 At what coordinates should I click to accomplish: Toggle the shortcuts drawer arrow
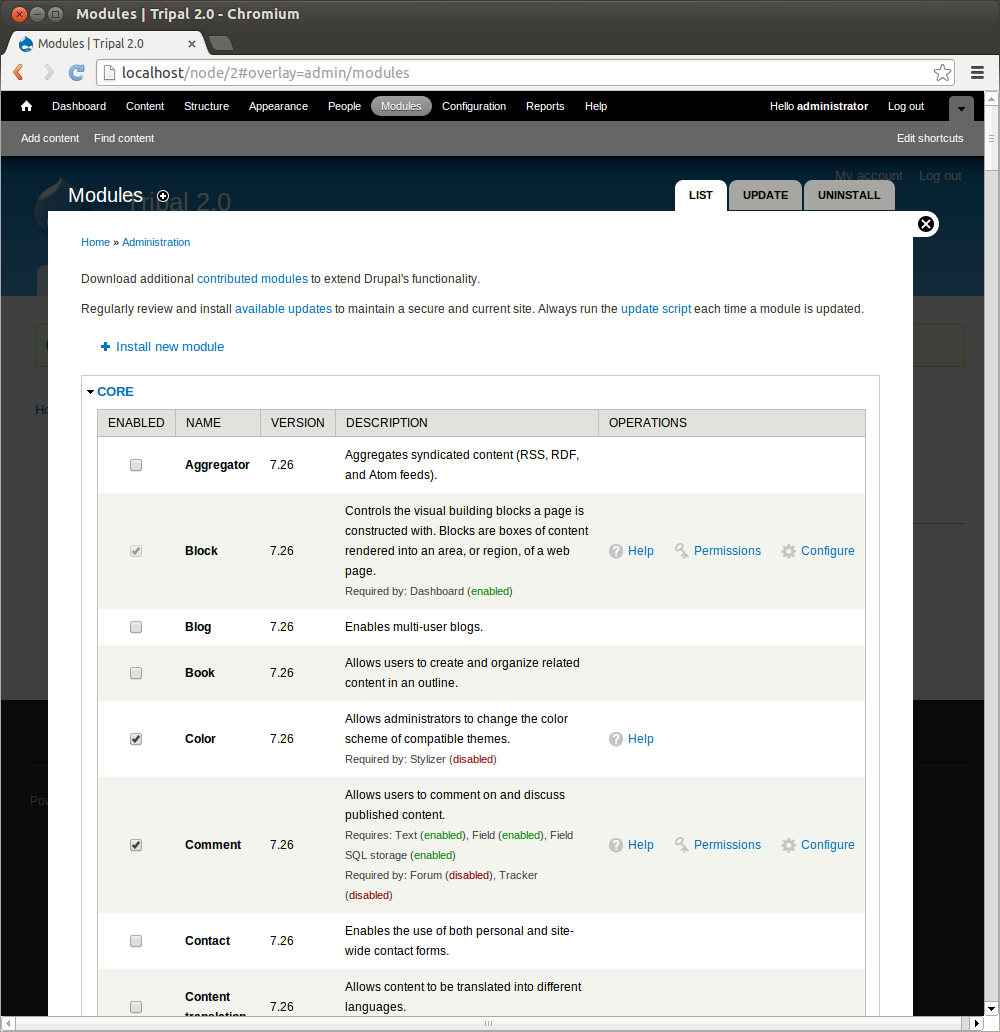[x=961, y=108]
